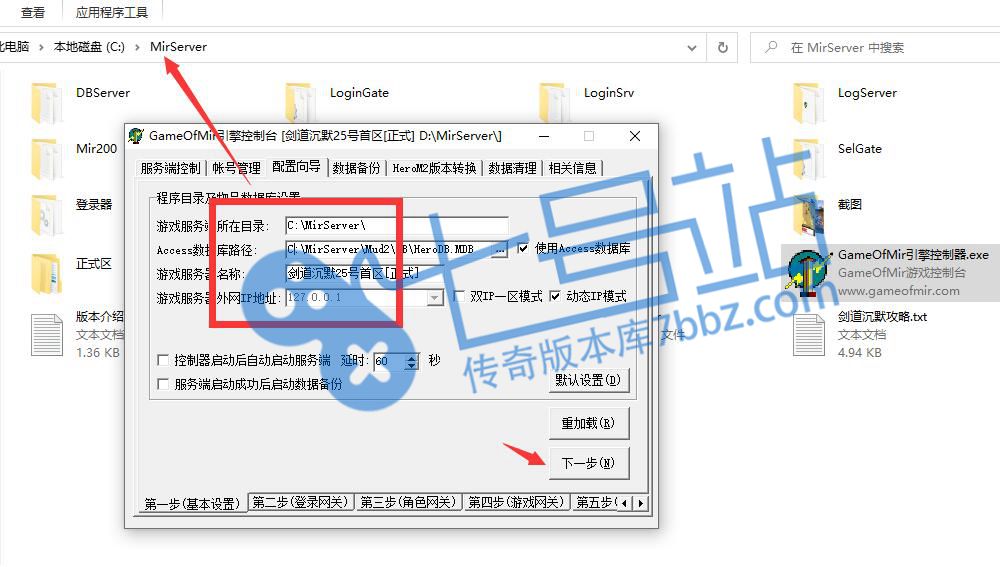Click the GameOfMir title bar app icon
Viewport: 1000px width, 567px height.
136,136
